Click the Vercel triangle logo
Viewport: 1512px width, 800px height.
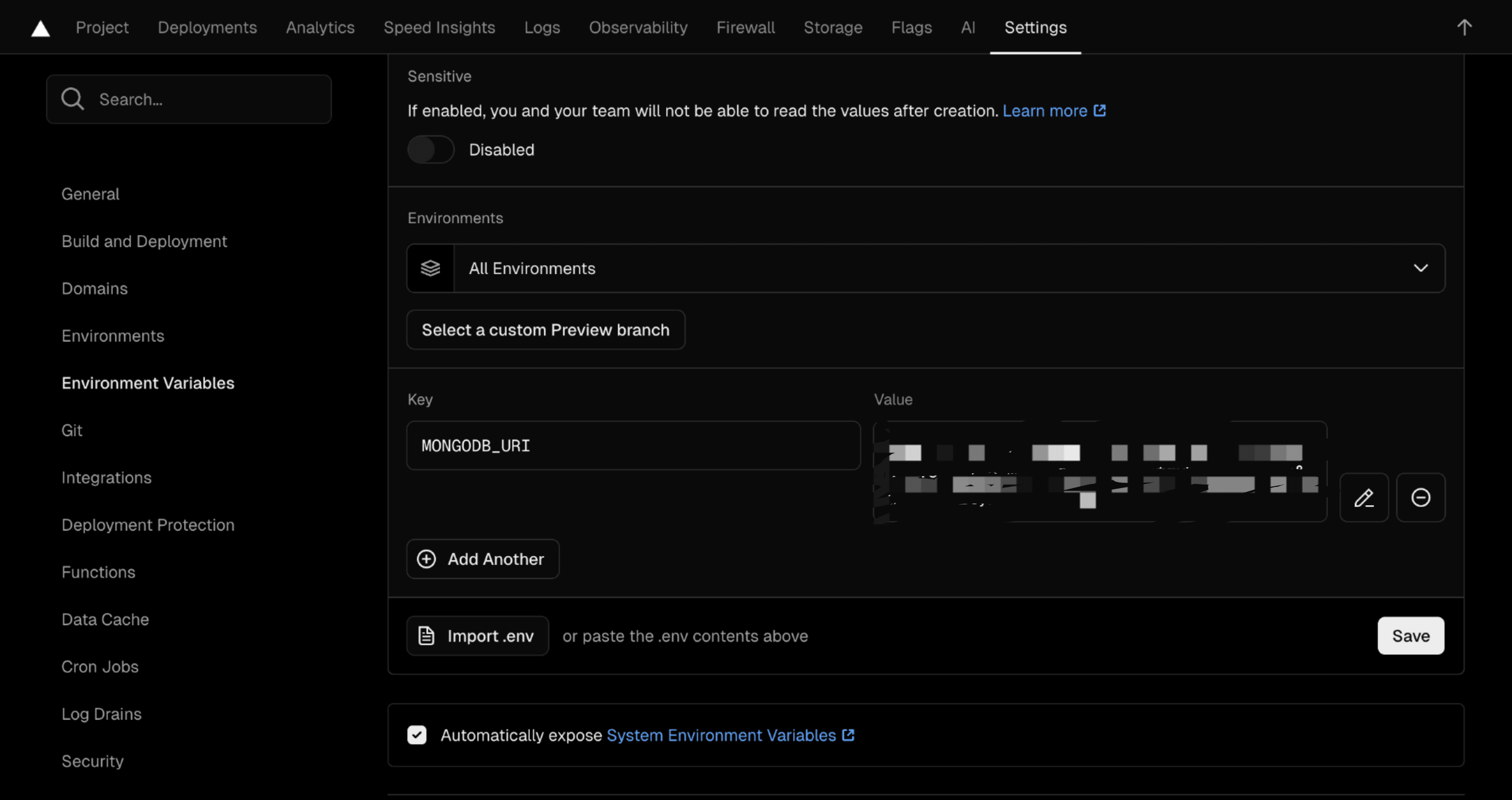pos(40,28)
